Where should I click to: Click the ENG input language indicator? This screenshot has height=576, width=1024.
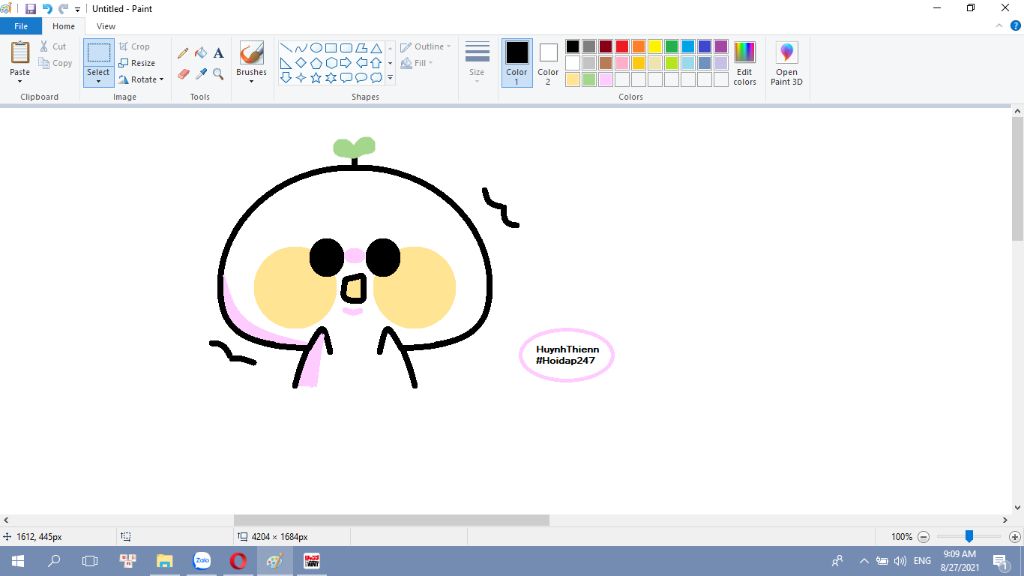click(922, 560)
